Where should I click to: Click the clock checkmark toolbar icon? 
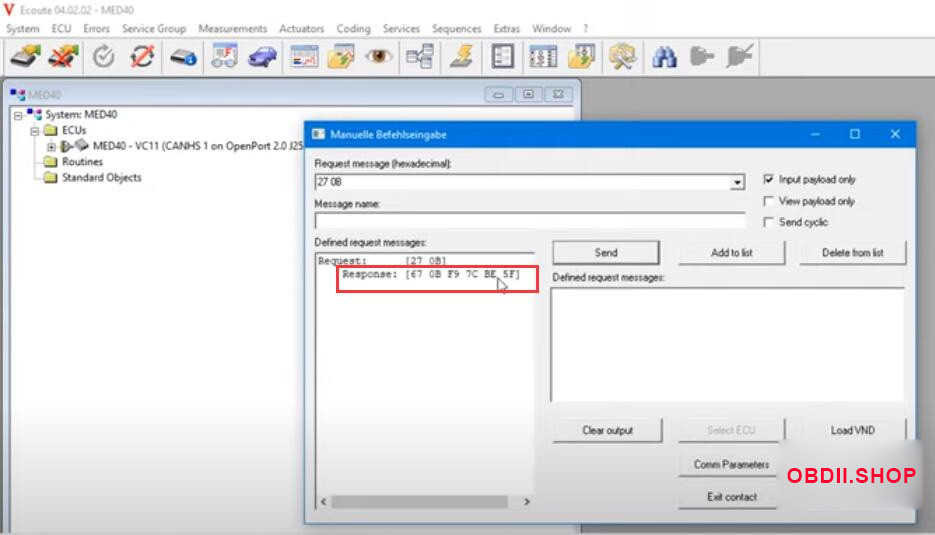click(x=104, y=57)
